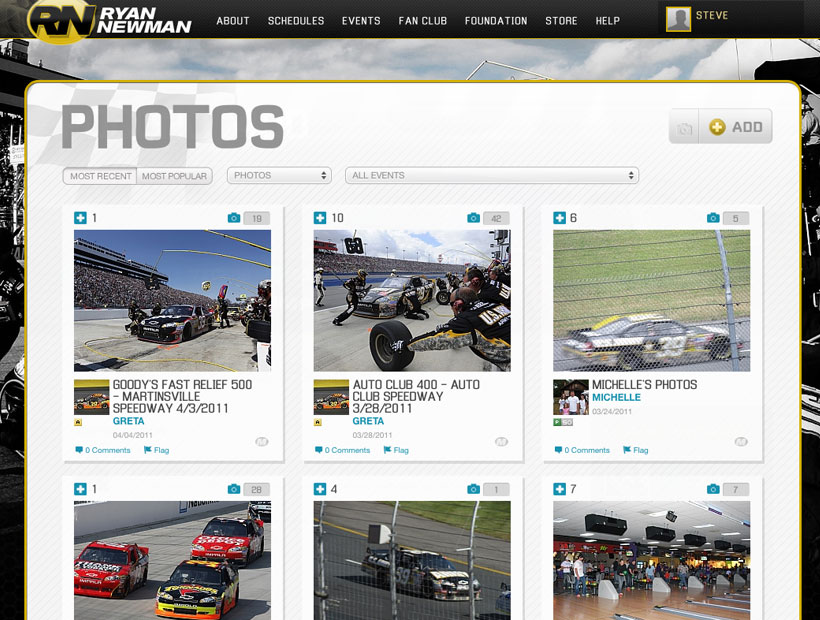Image resolution: width=820 pixels, height=620 pixels.
Task: Open the Auto Club pit crew photo
Action: (x=412, y=301)
